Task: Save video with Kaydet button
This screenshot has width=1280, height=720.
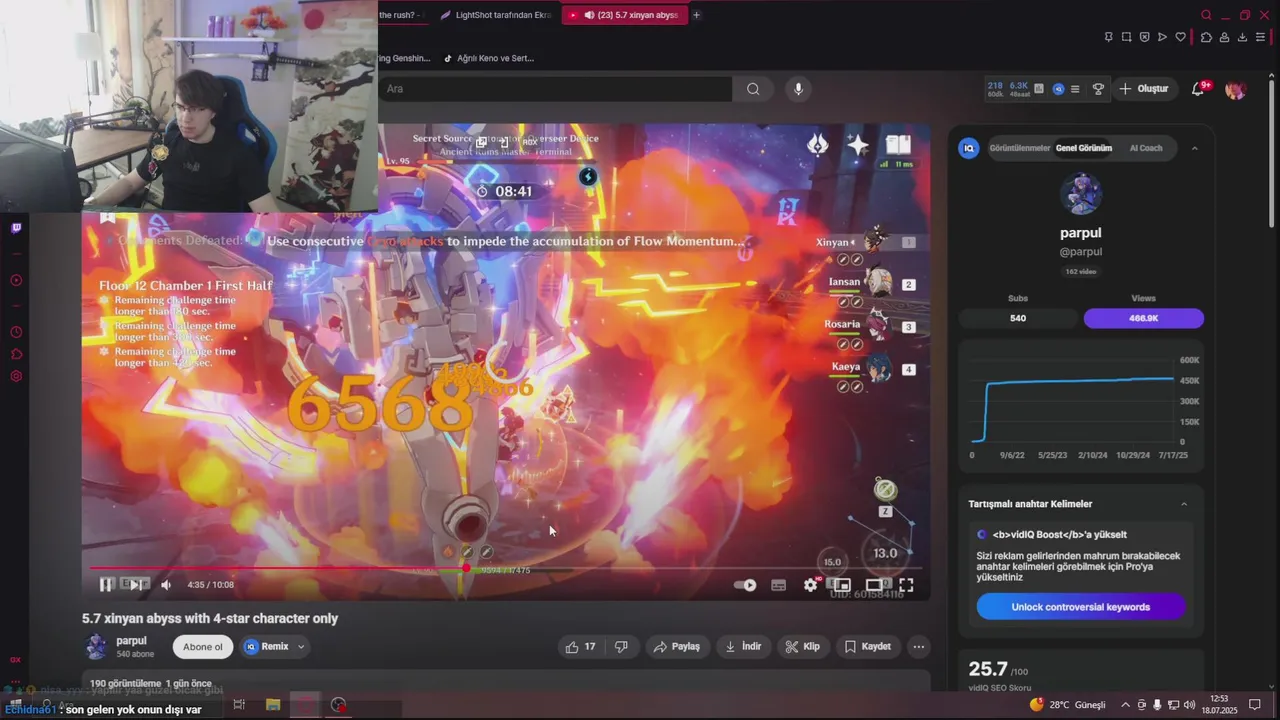Action: pos(867,647)
